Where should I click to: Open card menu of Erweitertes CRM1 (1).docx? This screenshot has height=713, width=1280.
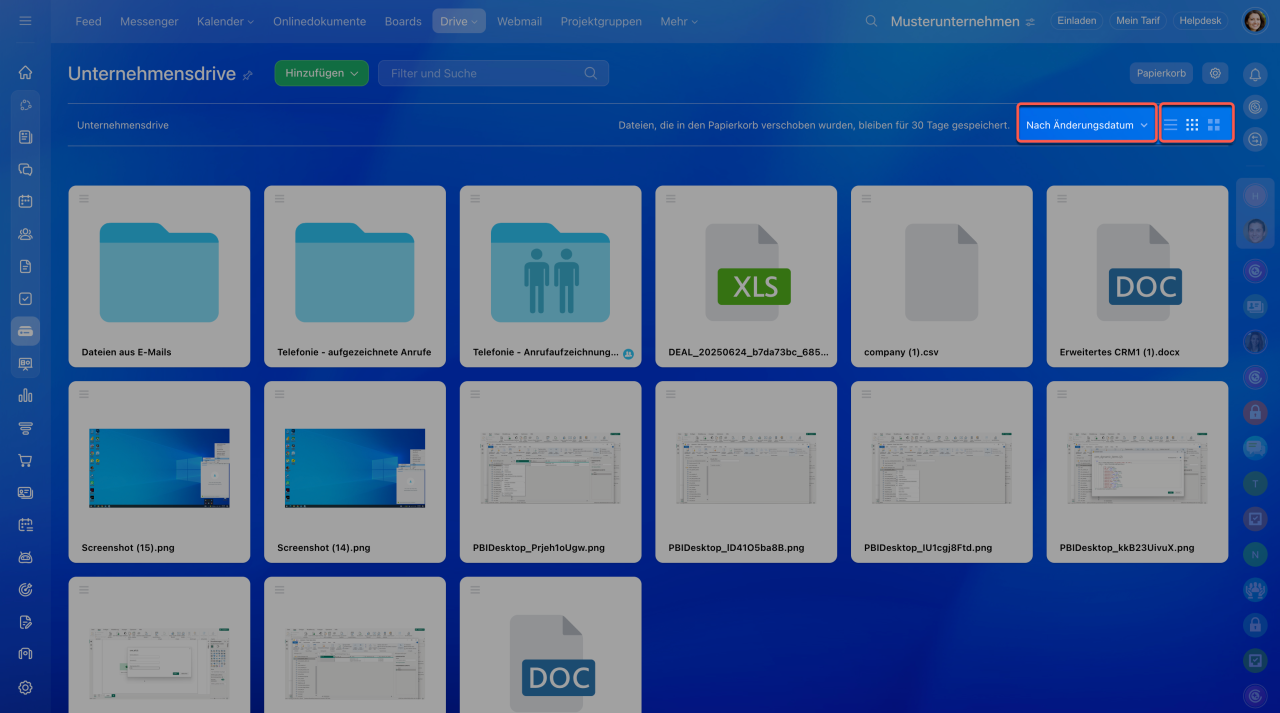[1062, 198]
